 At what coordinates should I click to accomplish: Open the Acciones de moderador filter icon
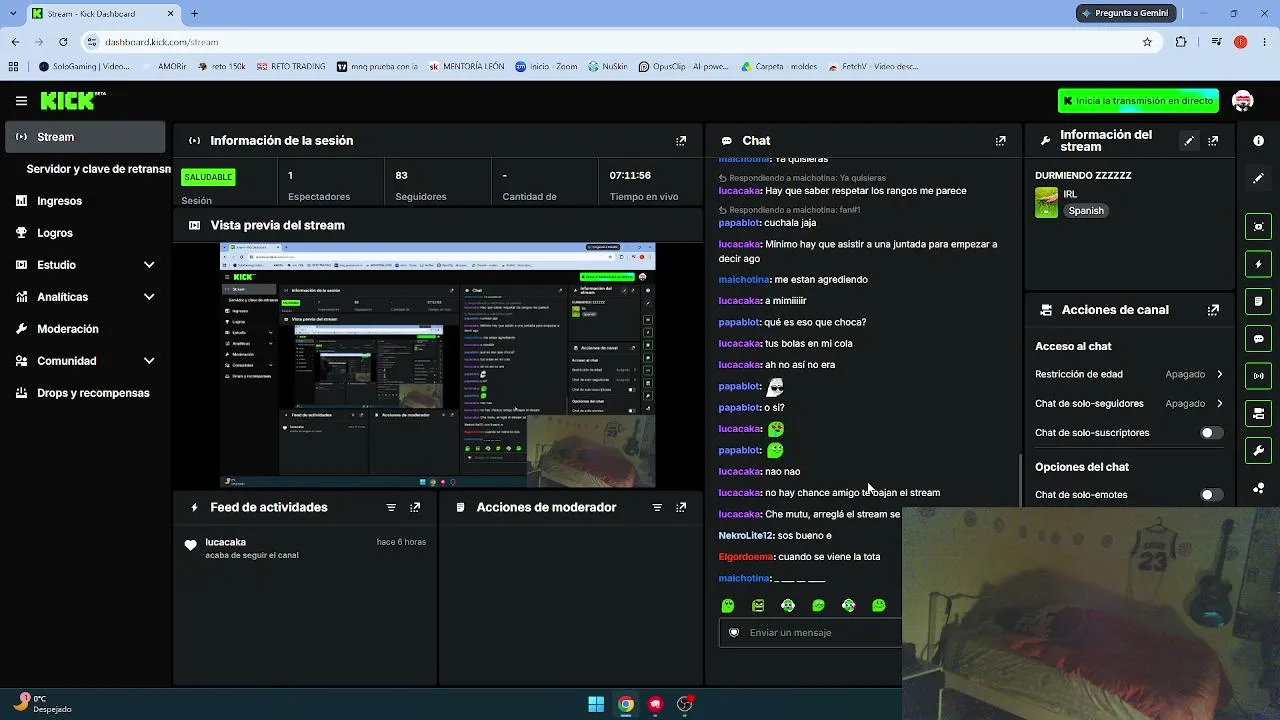657,508
